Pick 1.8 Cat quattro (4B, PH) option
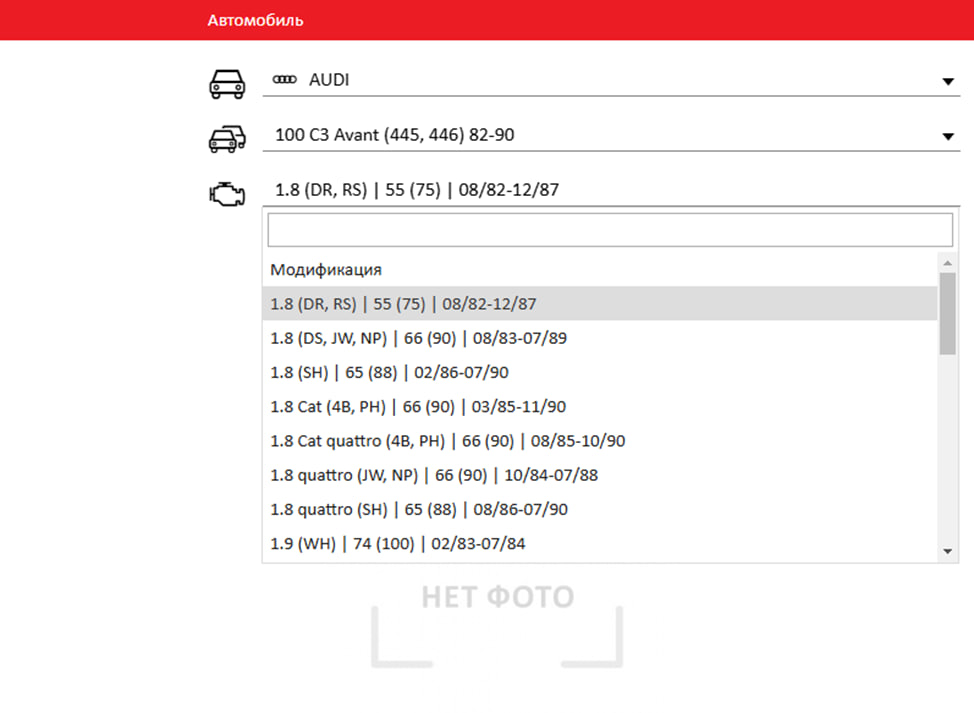This screenshot has width=974, height=713. pos(599,440)
